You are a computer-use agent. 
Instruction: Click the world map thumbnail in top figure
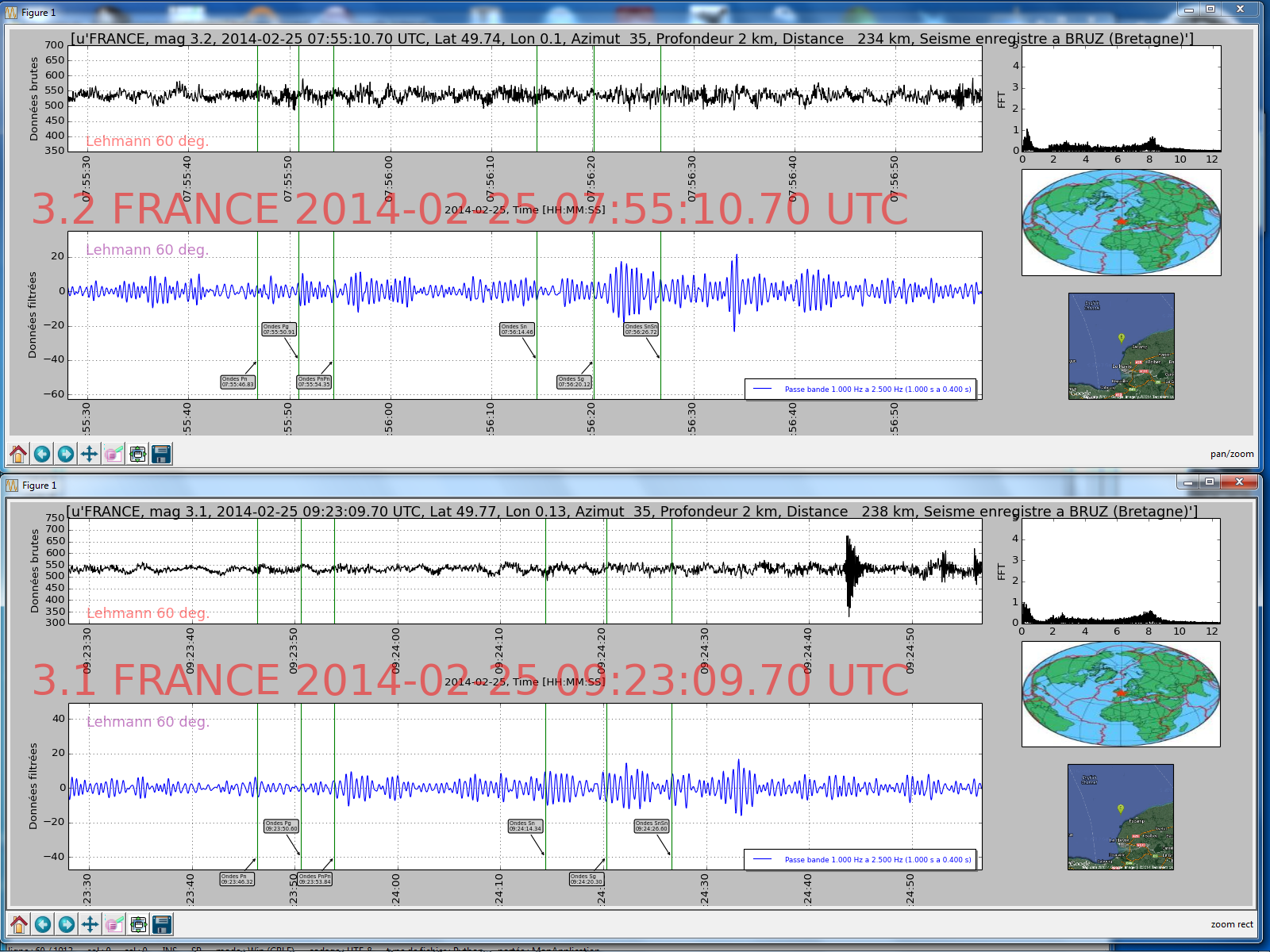1121,222
